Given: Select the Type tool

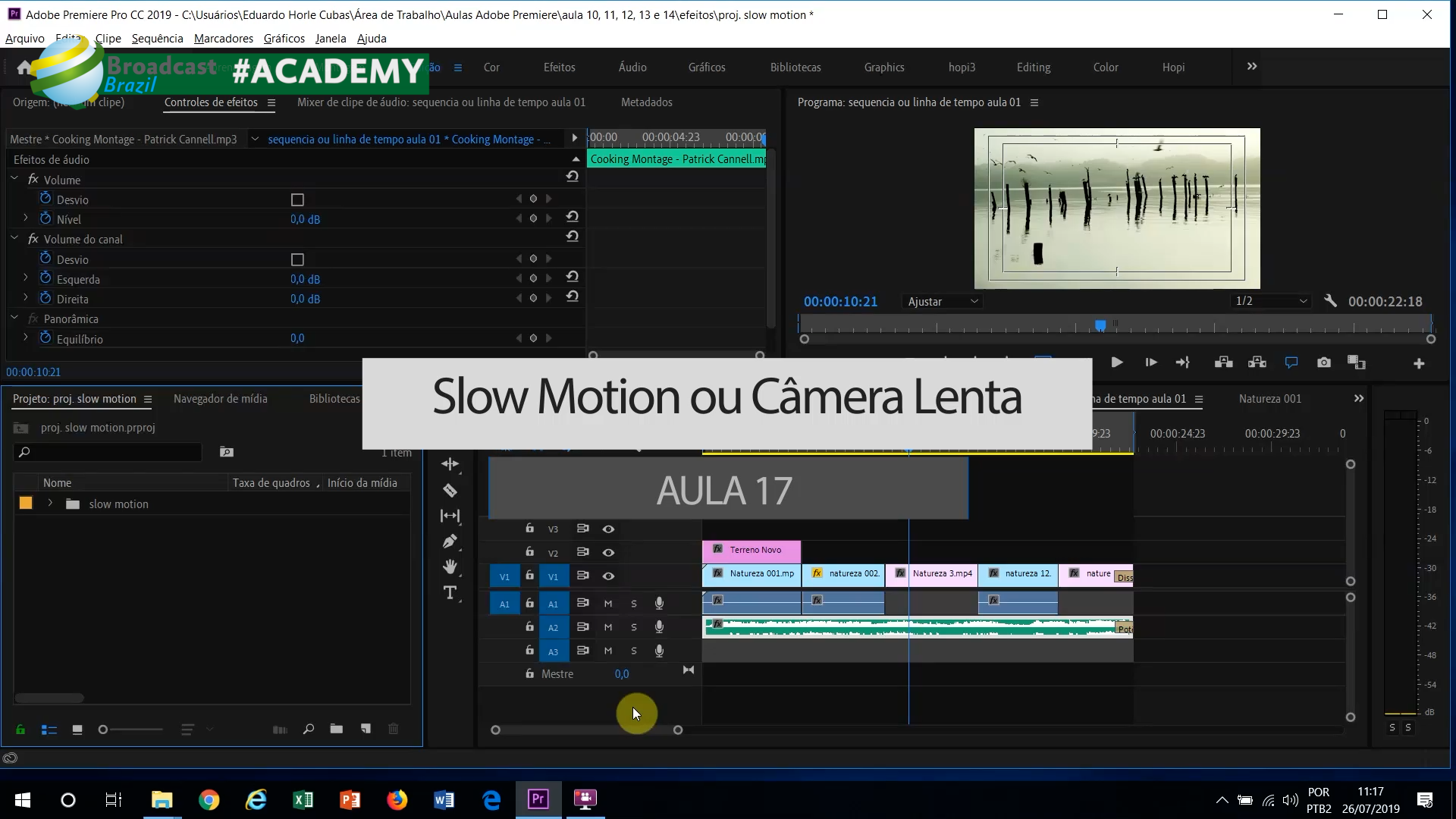Looking at the screenshot, I should coord(450,592).
